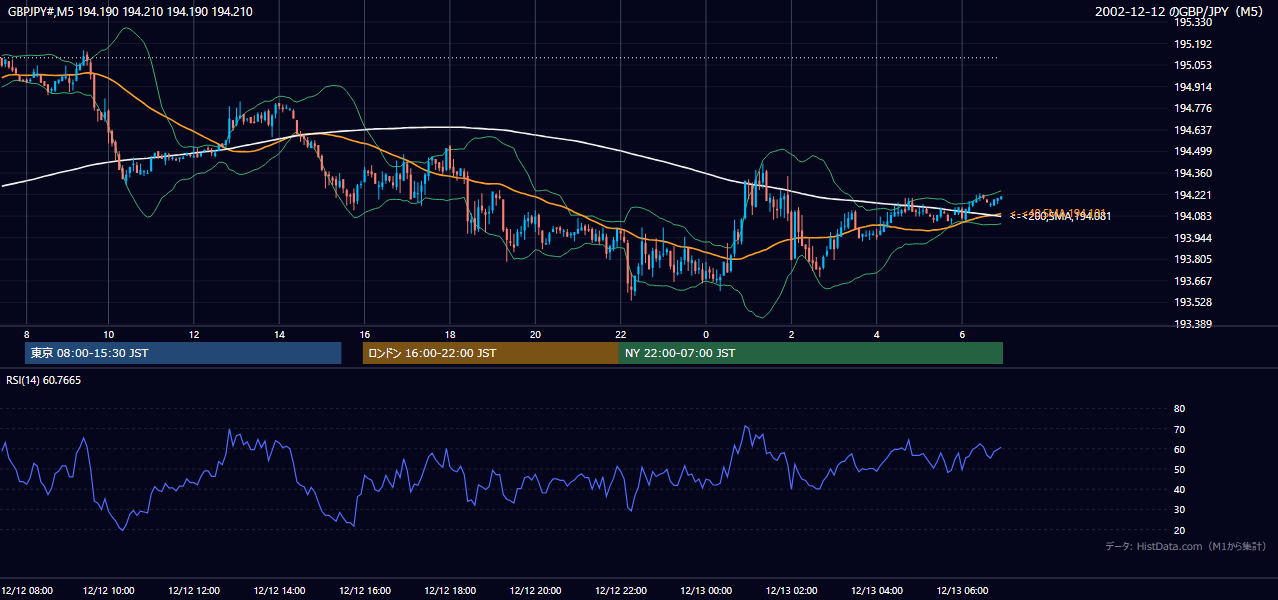This screenshot has height=600, width=1278.
Task: Click hour tick '18' under price chart
Action: point(450,335)
